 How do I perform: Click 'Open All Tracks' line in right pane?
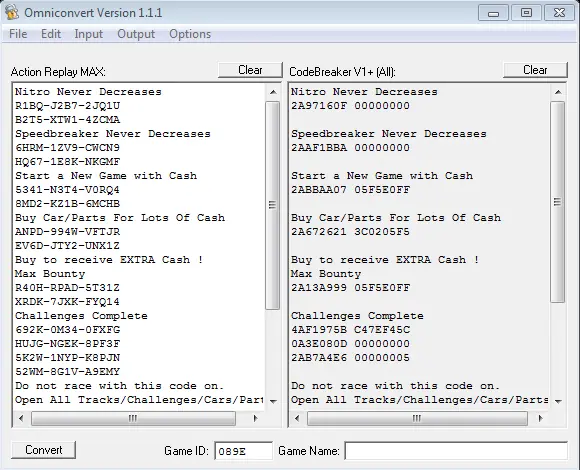tap(419, 400)
